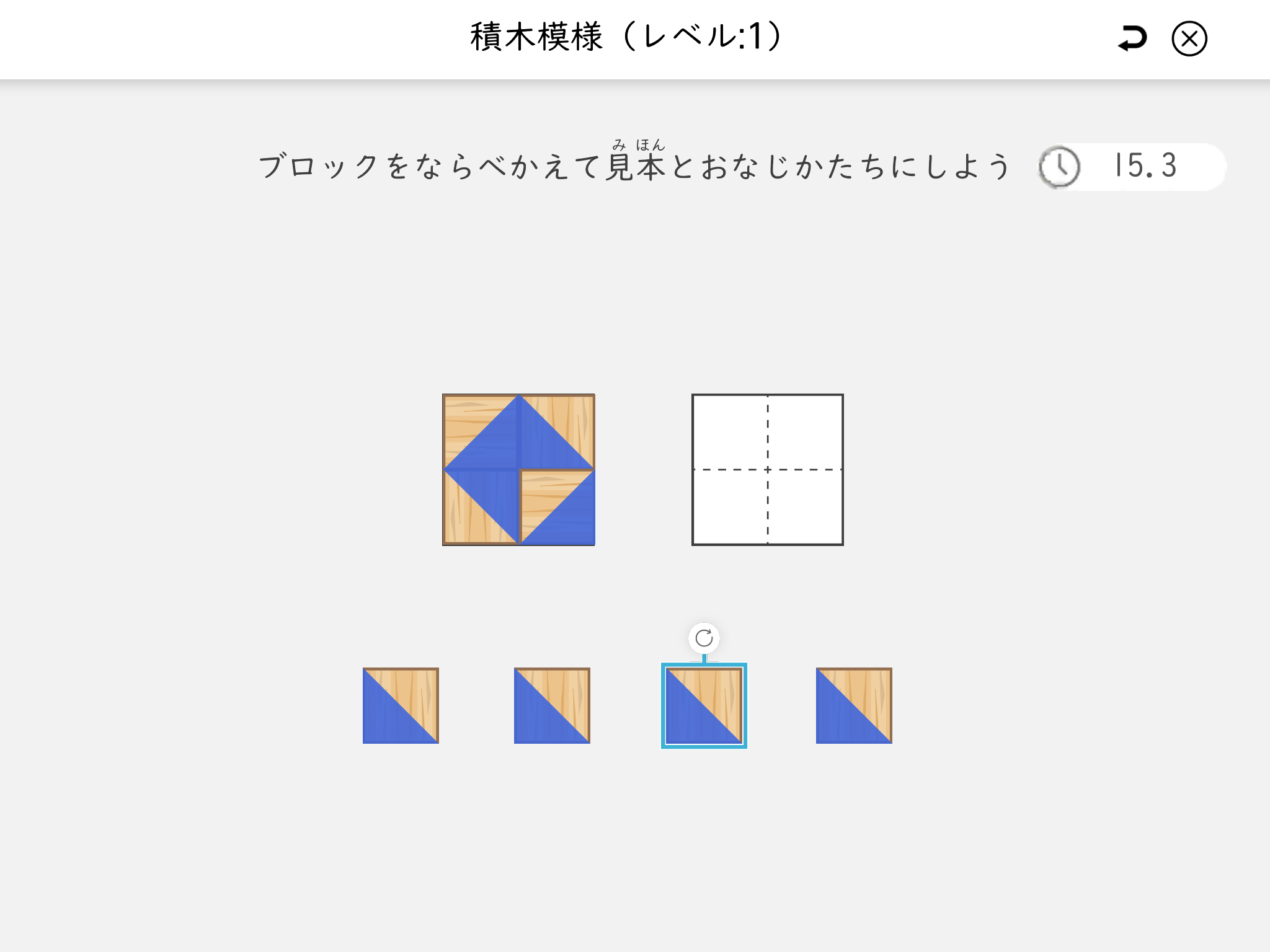This screenshot has width=1270, height=952.
Task: Click the top-right tile of the sample pattern
Action: tap(557, 431)
